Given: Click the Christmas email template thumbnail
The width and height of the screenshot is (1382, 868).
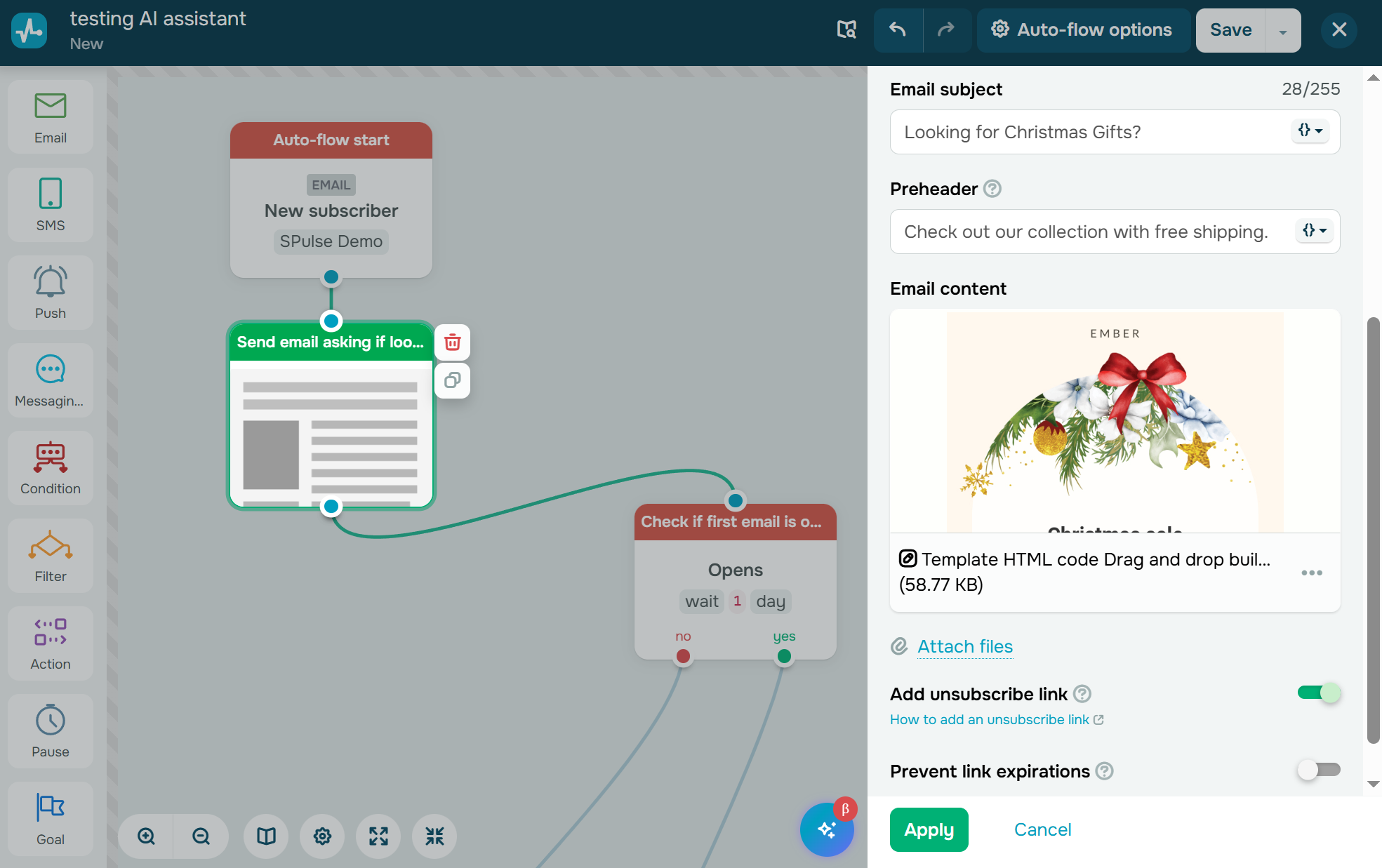Looking at the screenshot, I should 1115,421.
